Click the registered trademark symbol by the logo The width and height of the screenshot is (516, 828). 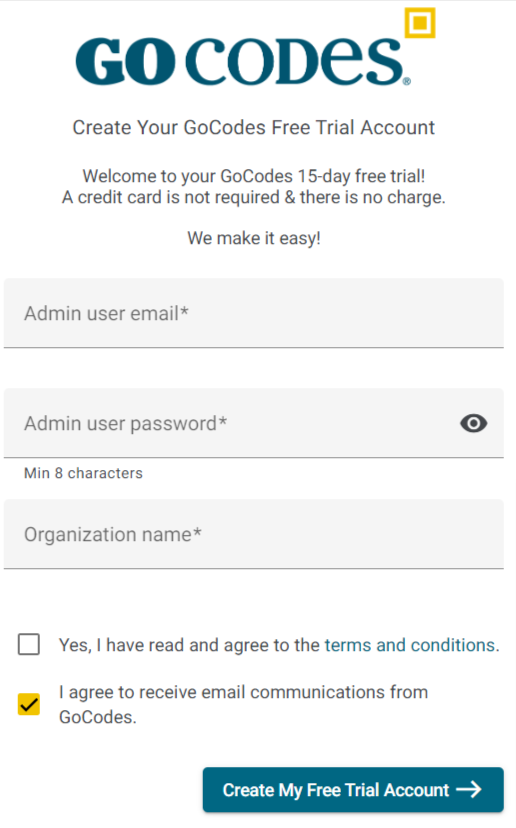pos(407,81)
